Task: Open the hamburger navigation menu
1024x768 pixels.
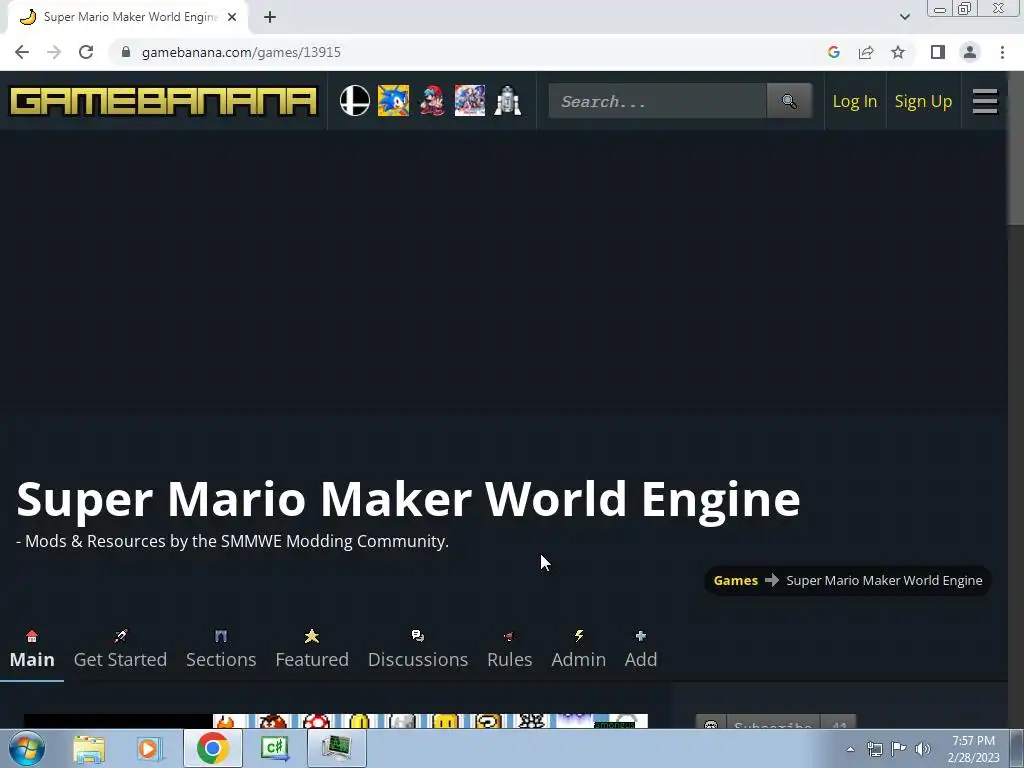Action: coord(985,101)
